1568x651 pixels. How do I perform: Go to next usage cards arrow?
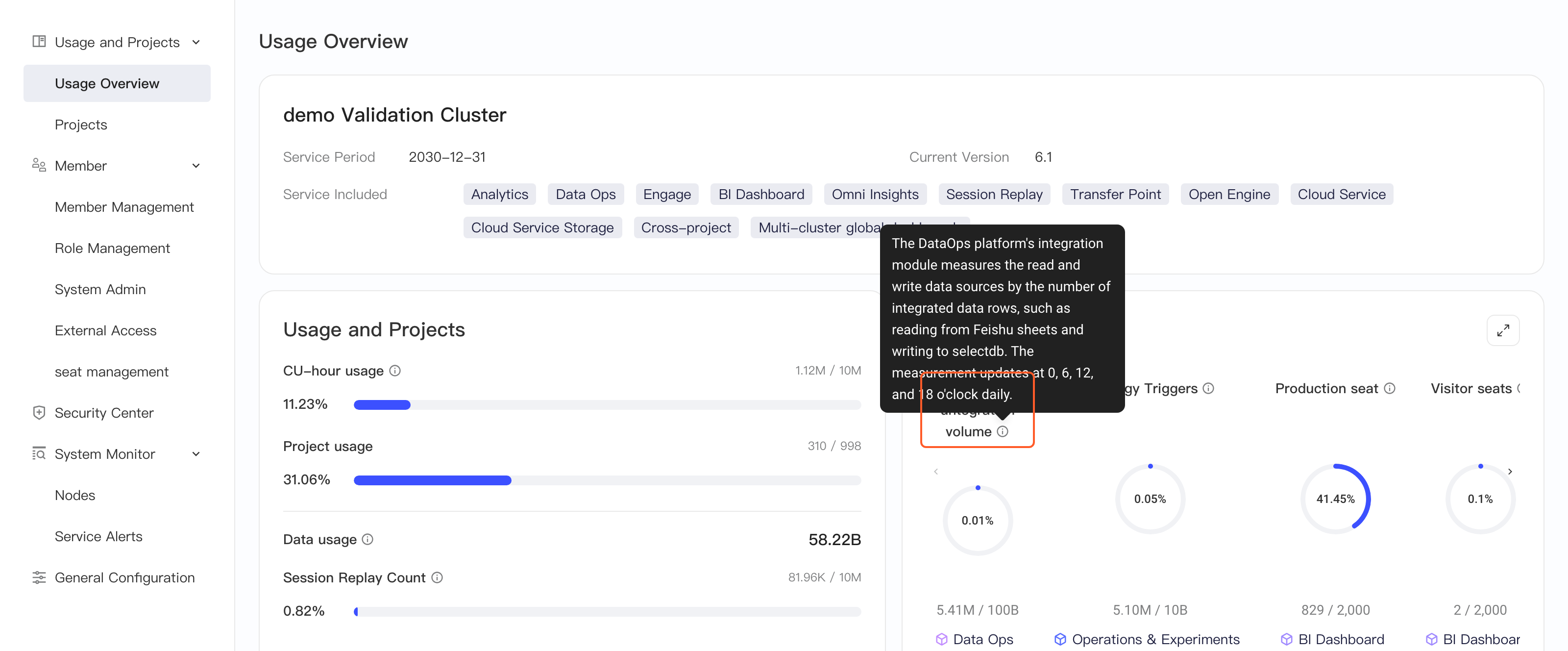click(x=1510, y=472)
